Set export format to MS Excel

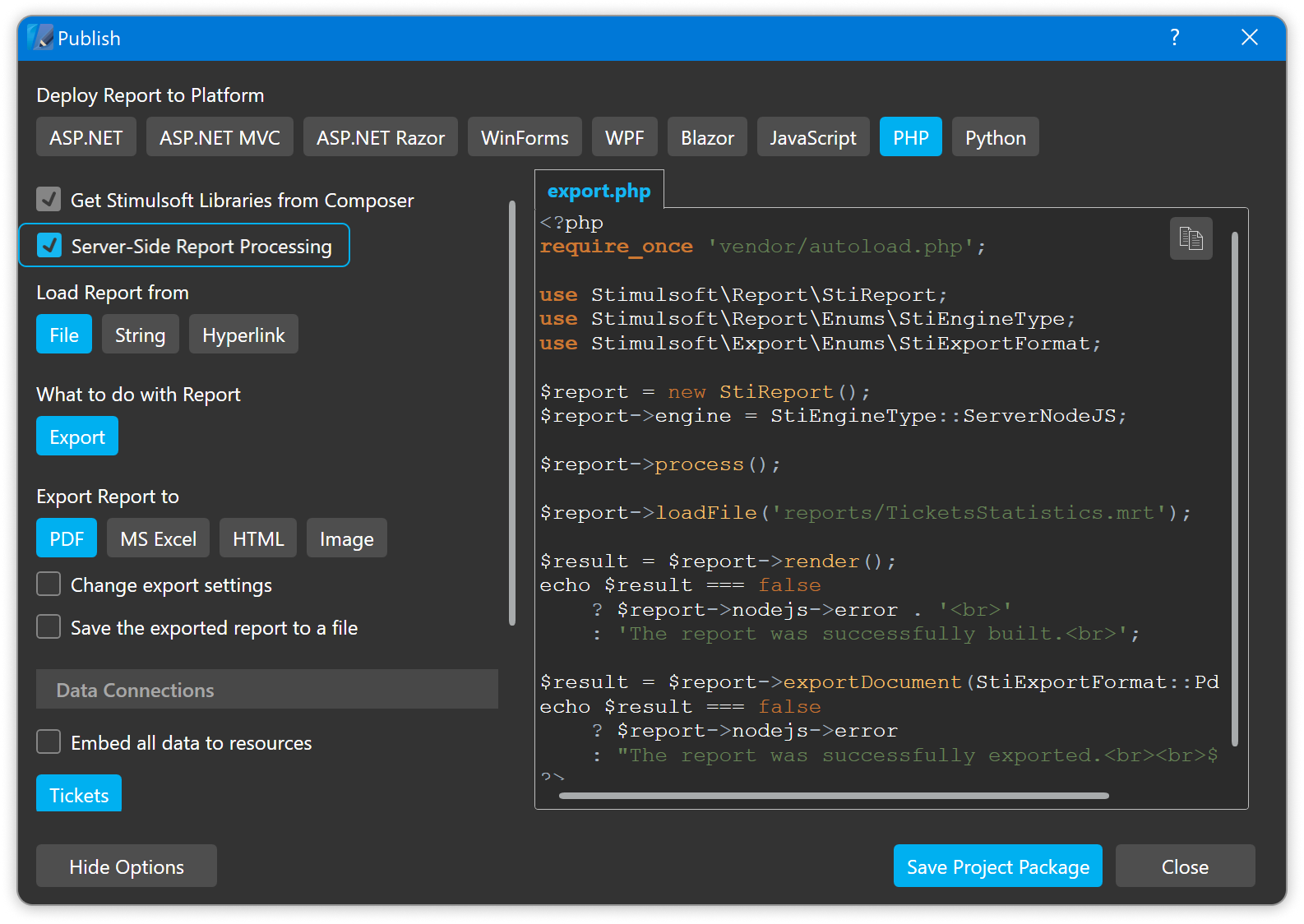coord(159,538)
